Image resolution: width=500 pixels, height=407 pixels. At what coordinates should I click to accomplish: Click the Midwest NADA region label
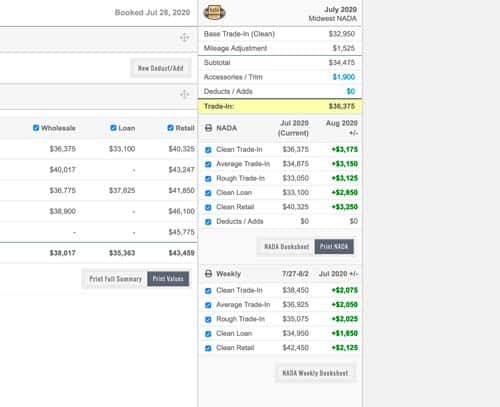point(332,19)
